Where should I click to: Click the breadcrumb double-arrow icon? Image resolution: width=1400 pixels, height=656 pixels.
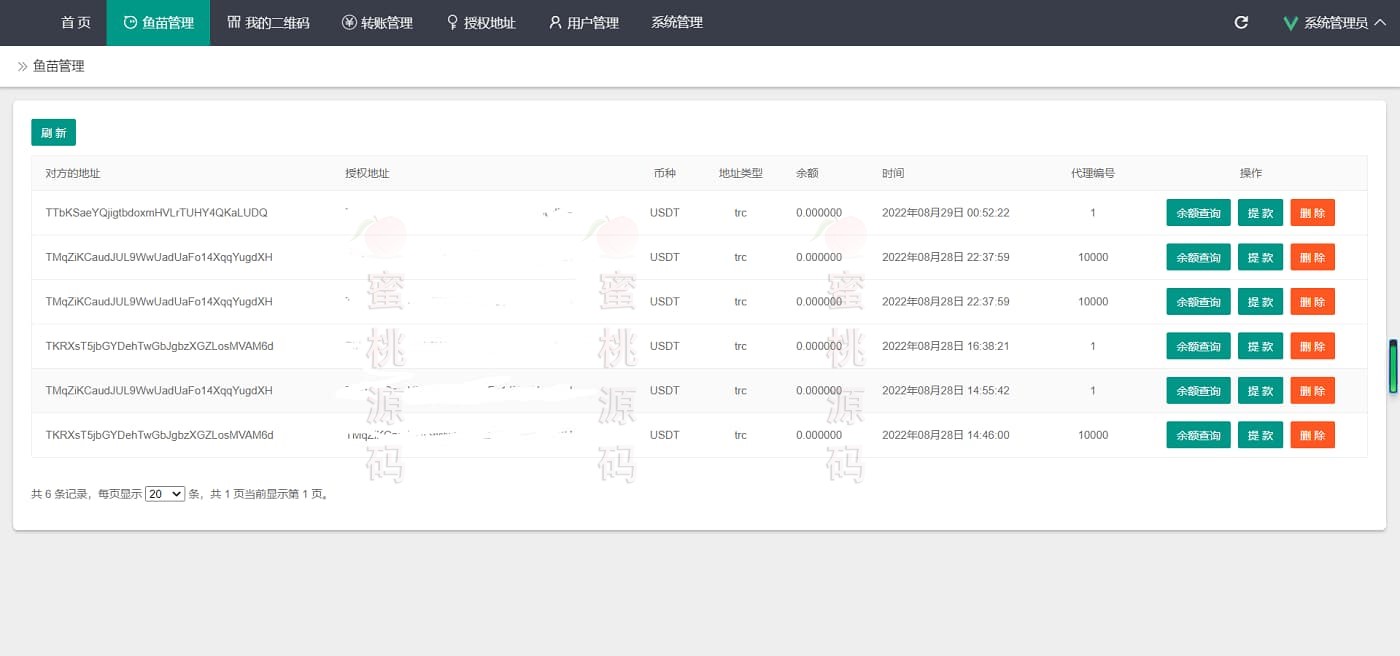coord(22,67)
